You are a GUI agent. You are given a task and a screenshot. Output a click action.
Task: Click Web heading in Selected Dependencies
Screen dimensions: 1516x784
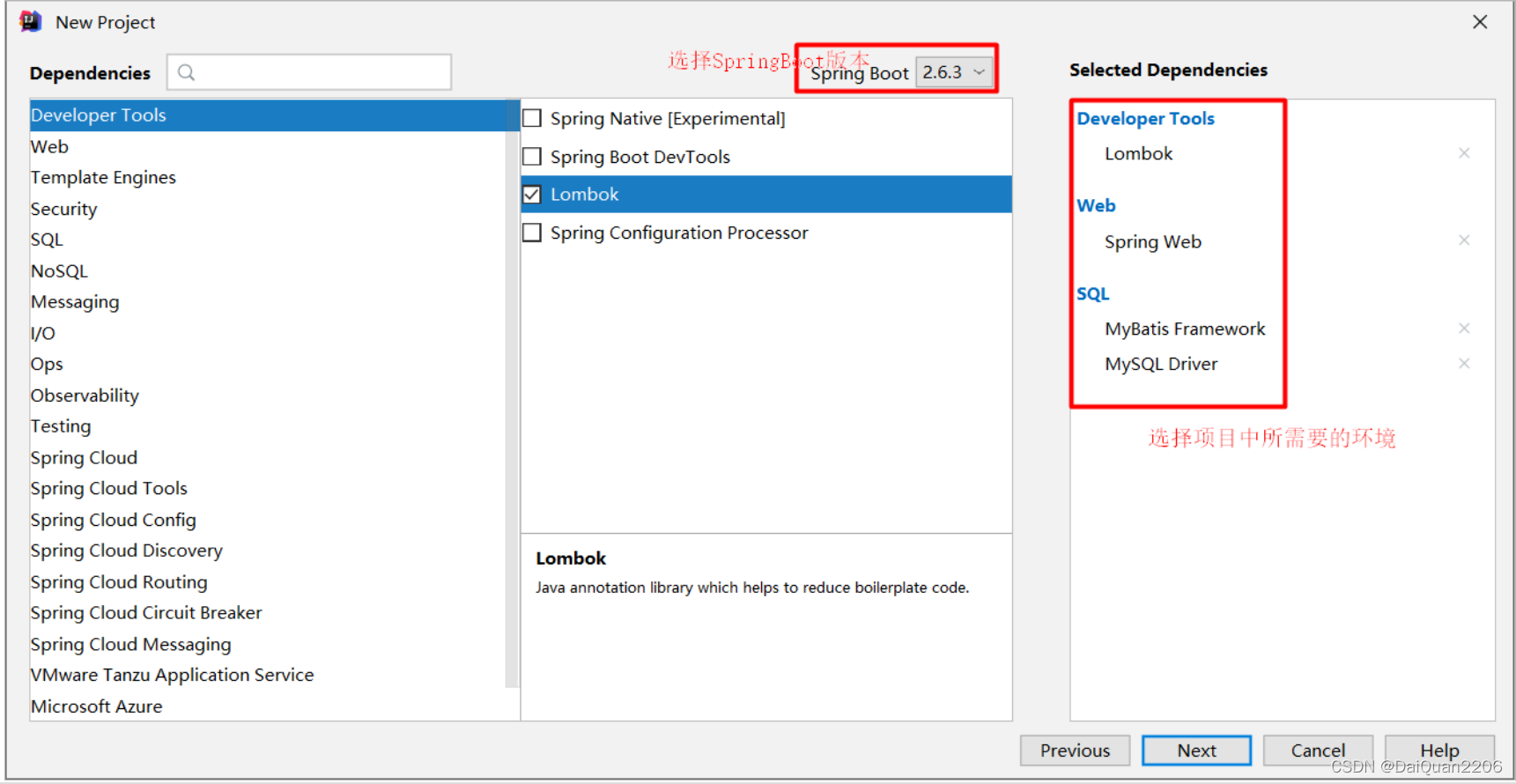[1096, 205]
